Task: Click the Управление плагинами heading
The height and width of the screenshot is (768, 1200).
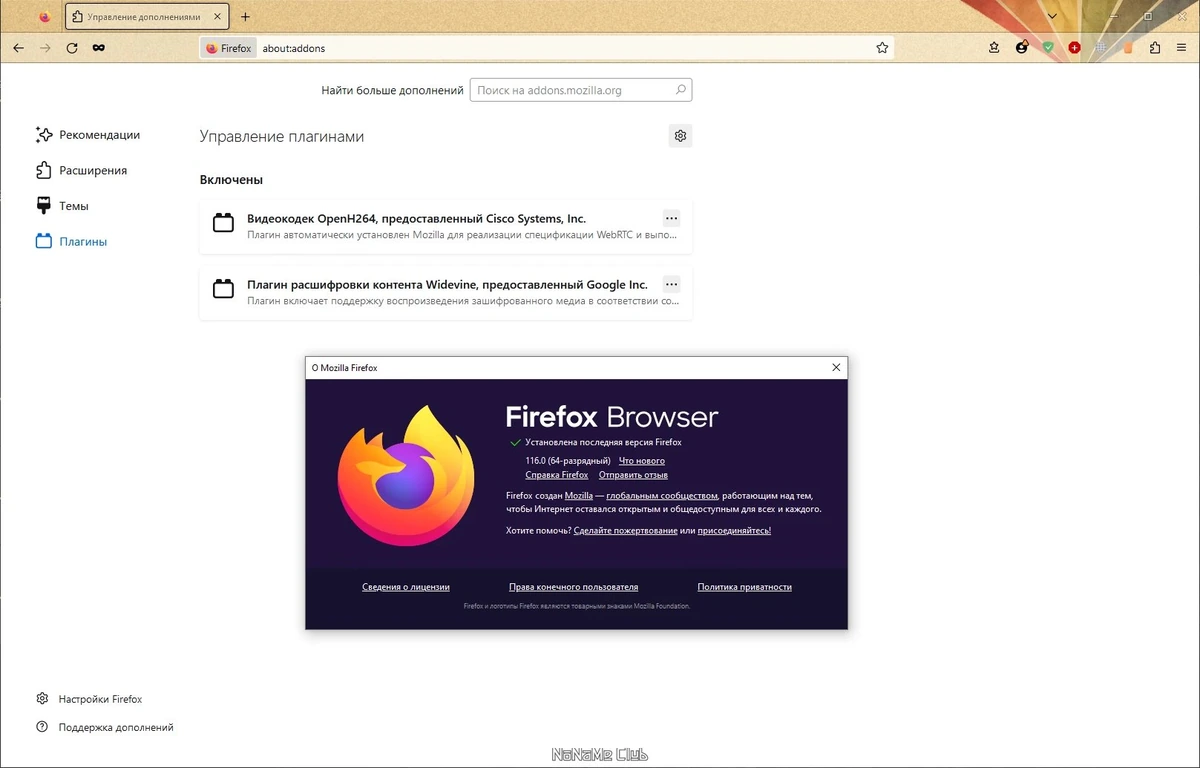Action: coord(282,137)
